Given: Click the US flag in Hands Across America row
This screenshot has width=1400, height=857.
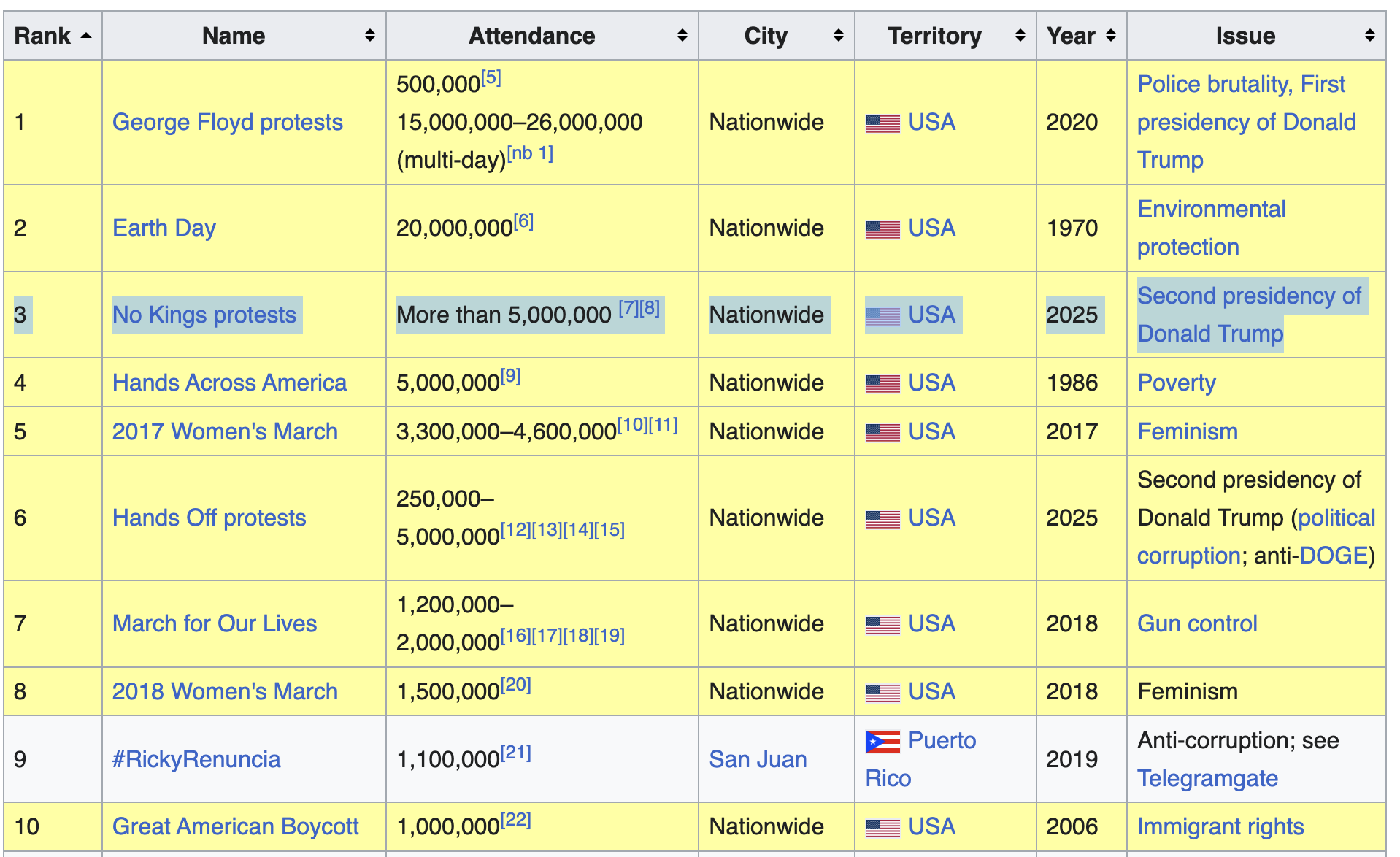Looking at the screenshot, I should coord(883,384).
